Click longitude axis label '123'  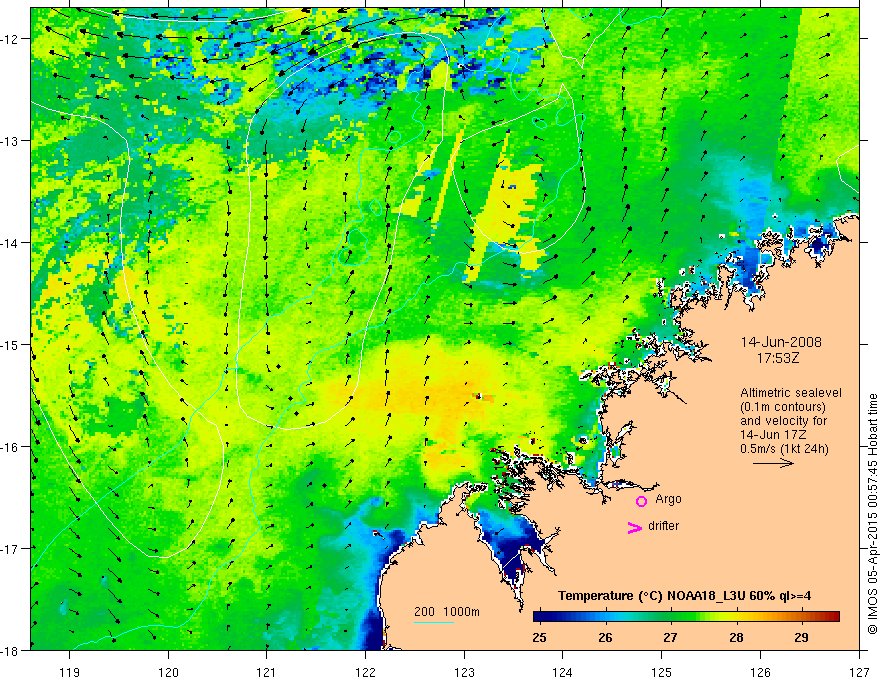coord(464,672)
